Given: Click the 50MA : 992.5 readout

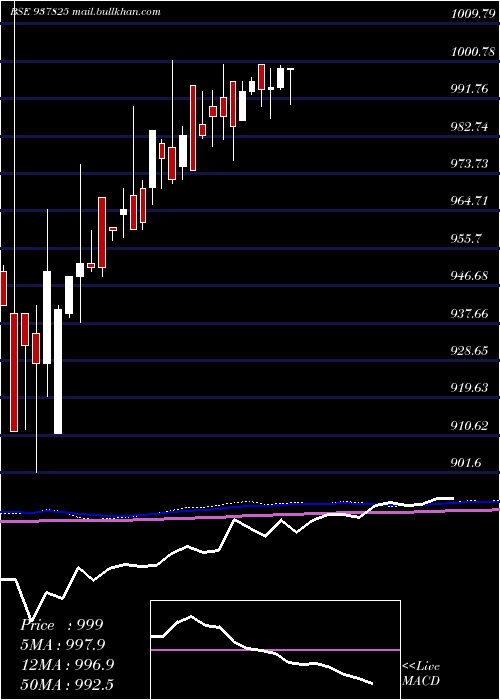Looking at the screenshot, I should pos(67,684).
